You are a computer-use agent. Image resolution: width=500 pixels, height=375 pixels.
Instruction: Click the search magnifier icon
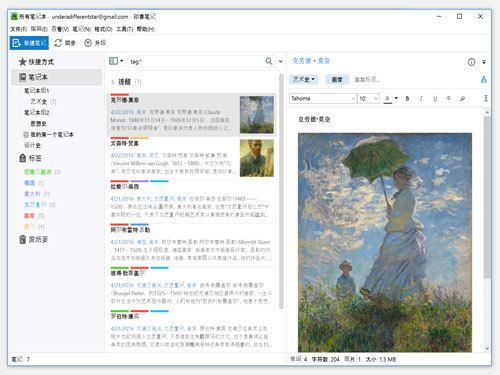[x=269, y=61]
